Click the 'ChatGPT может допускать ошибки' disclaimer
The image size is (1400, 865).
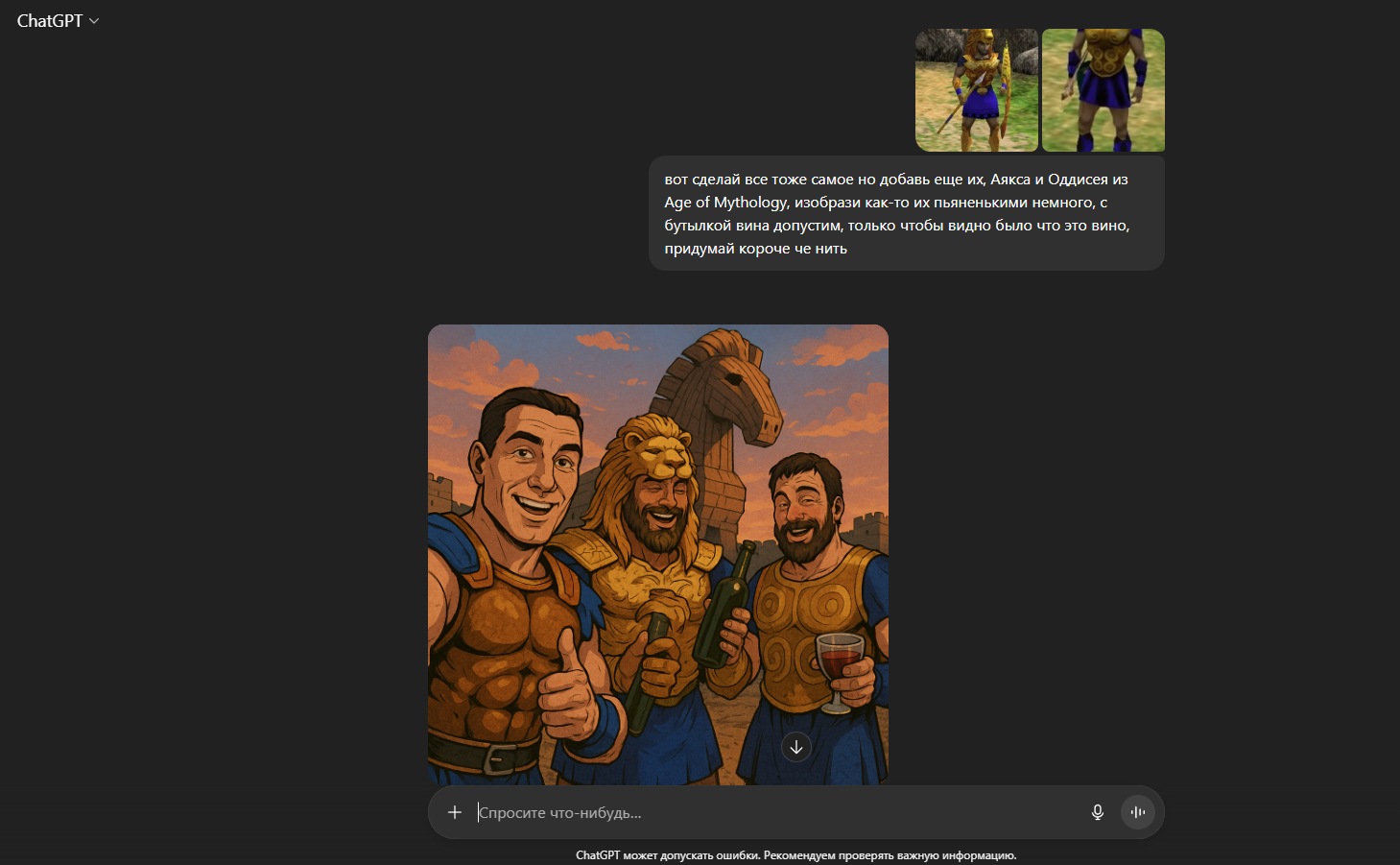click(x=796, y=855)
